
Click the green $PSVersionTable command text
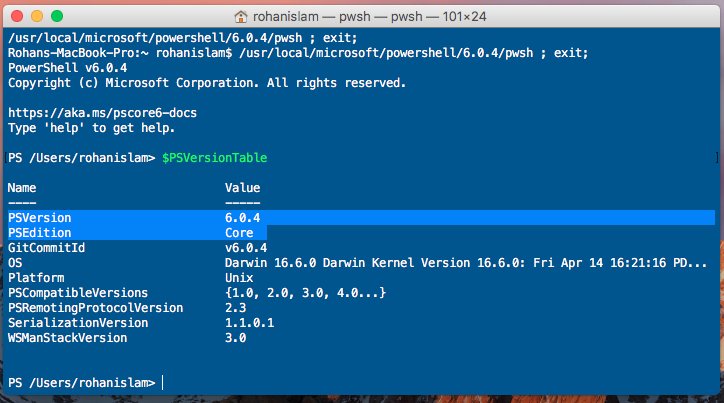click(x=215, y=158)
